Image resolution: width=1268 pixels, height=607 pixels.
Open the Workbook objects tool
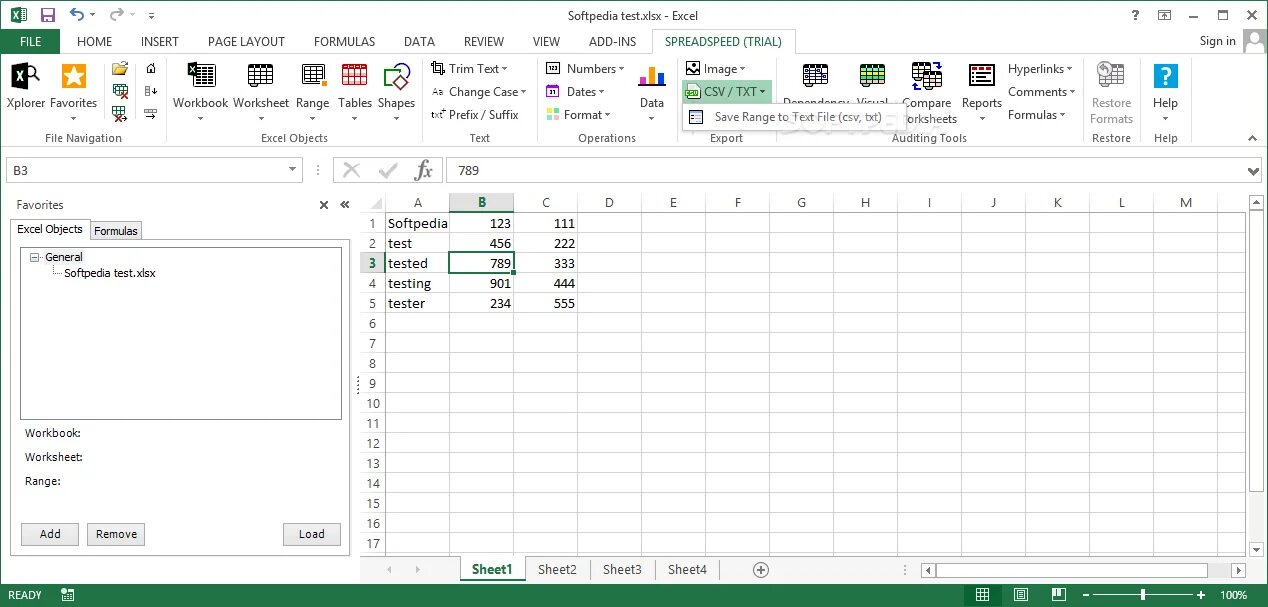coord(201,91)
